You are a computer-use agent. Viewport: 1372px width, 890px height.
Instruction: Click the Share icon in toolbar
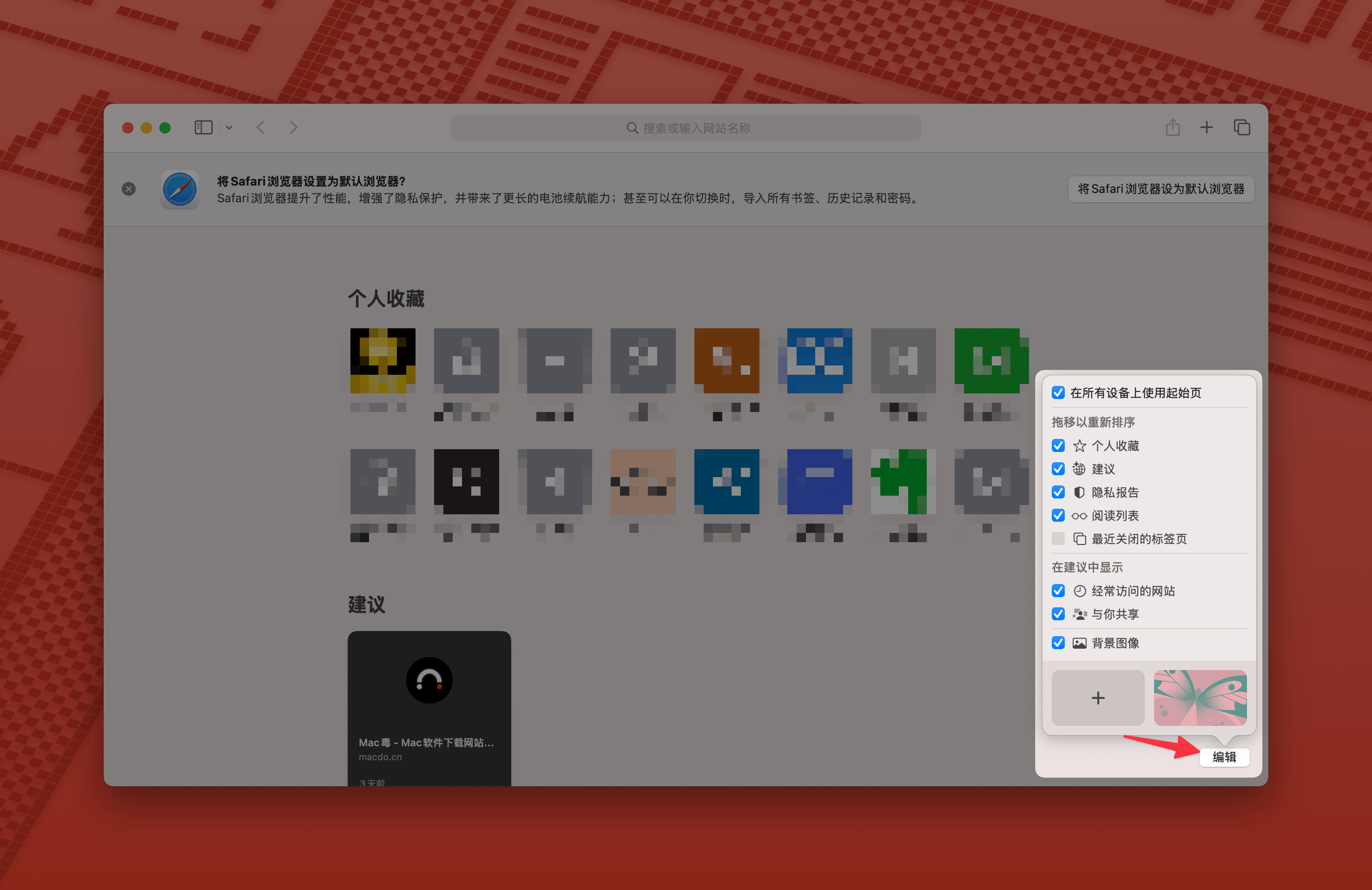pyautogui.click(x=1172, y=127)
